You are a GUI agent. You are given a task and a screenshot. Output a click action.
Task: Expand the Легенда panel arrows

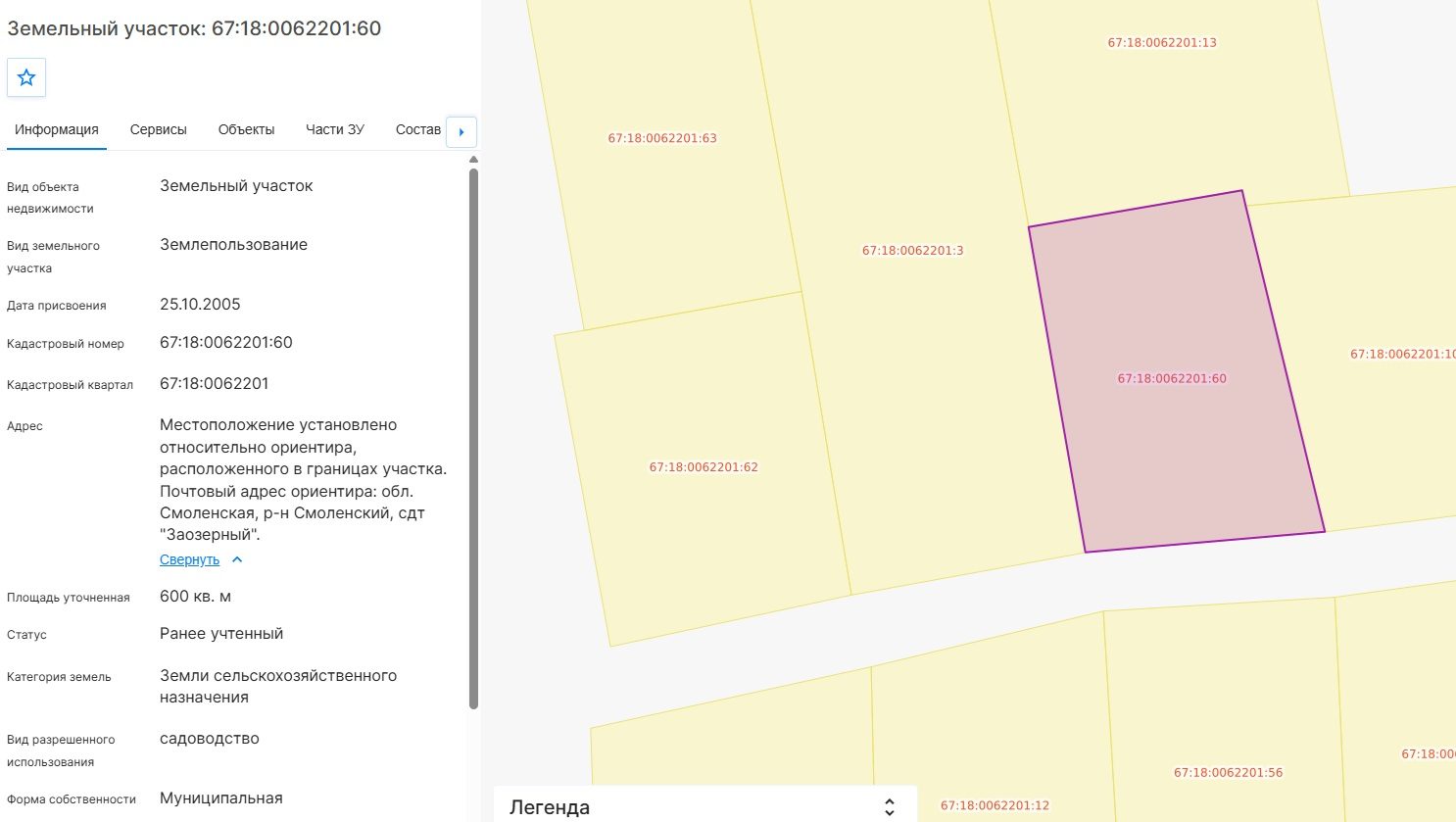[x=889, y=807]
